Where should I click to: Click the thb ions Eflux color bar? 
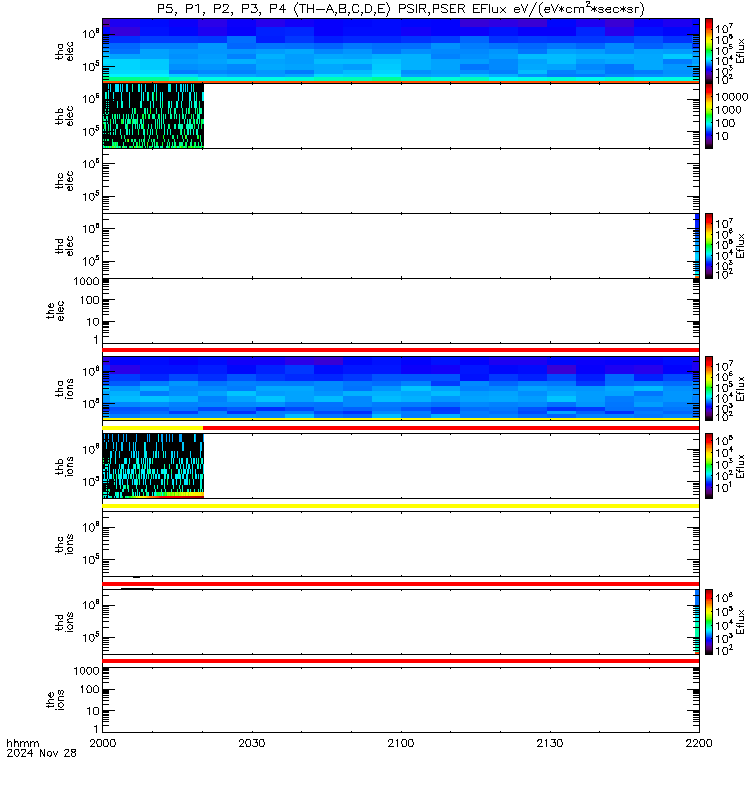[709, 466]
